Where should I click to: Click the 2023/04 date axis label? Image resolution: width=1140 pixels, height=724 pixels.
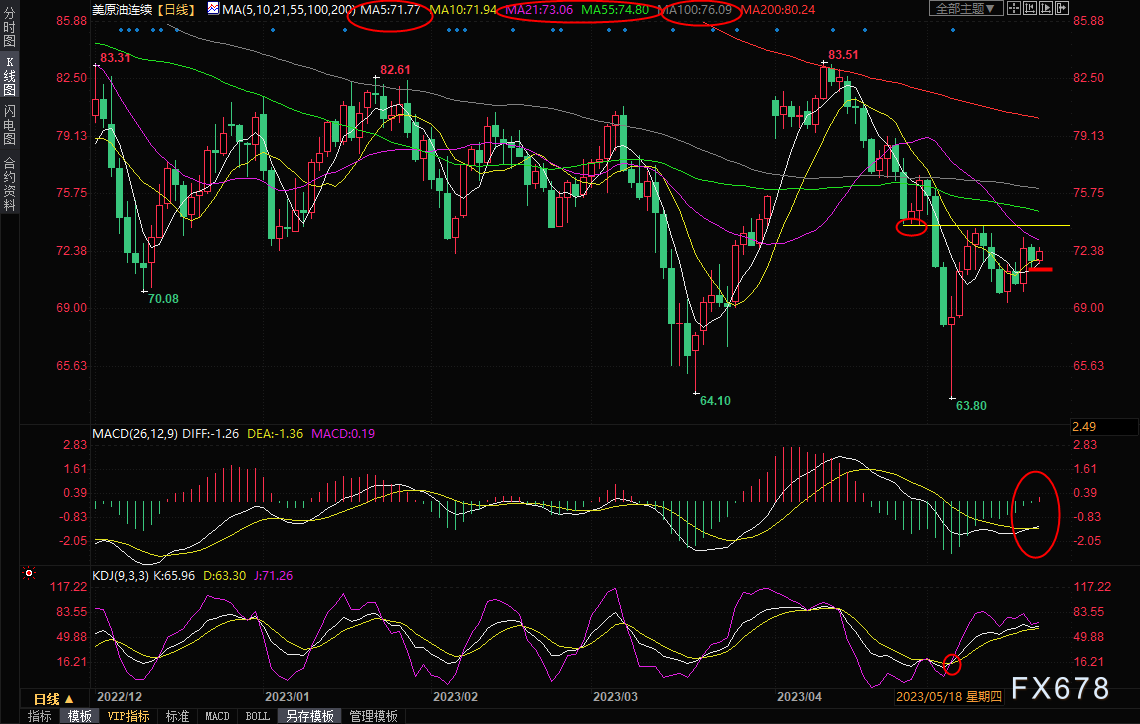(x=800, y=696)
